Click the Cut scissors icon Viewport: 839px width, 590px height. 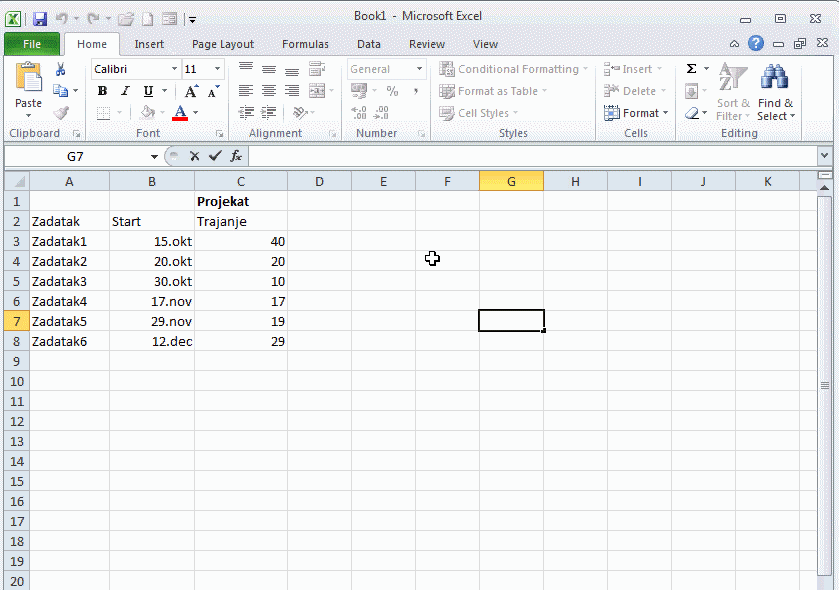pos(60,70)
